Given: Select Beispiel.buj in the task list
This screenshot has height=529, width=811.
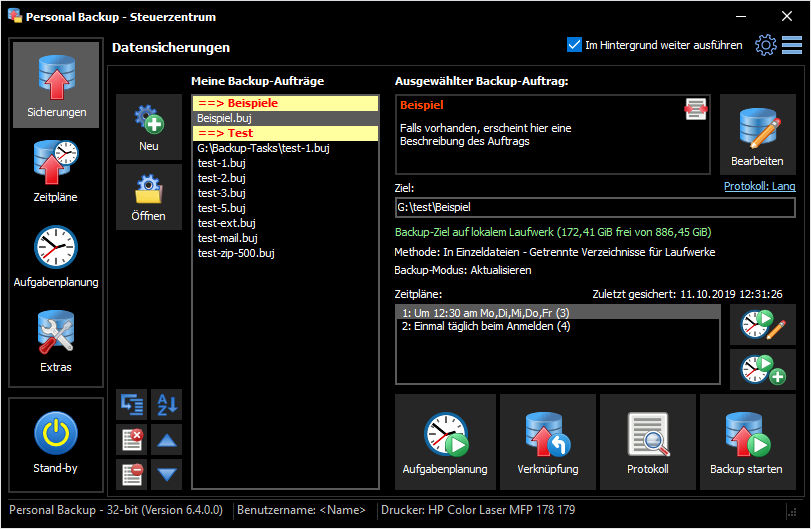Looking at the screenshot, I should [x=286, y=118].
